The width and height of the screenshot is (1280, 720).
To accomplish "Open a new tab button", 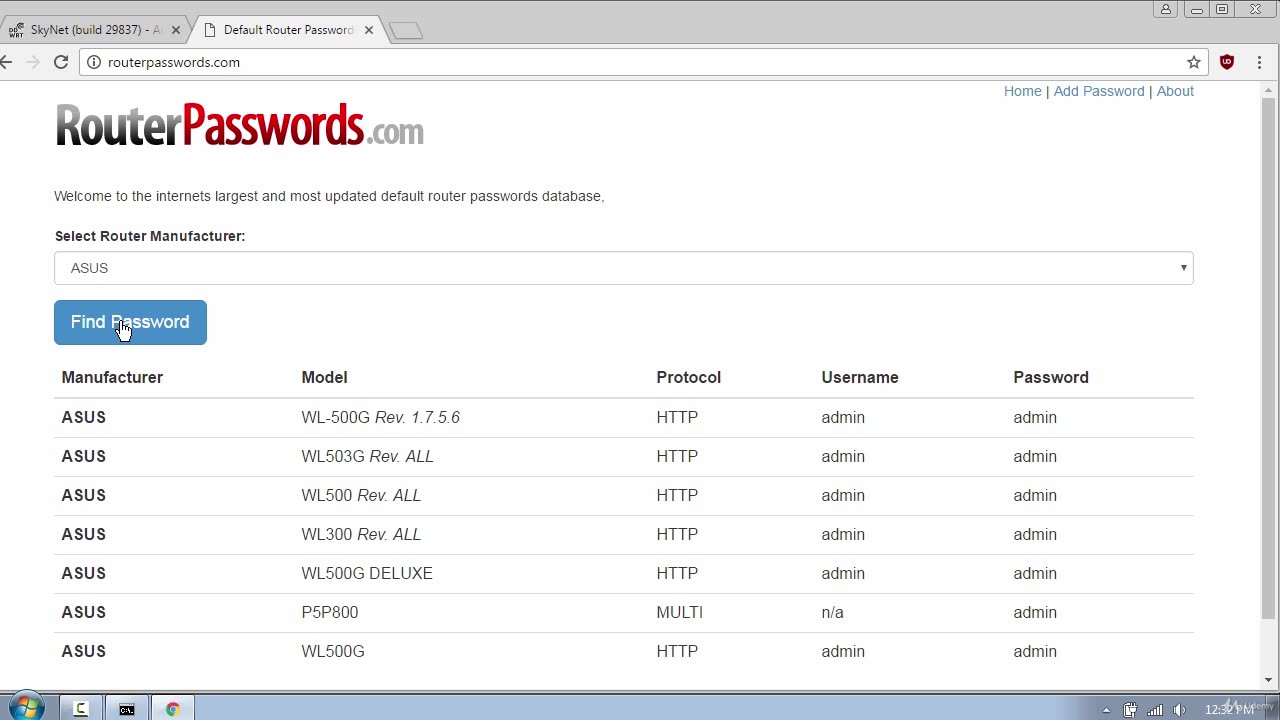I will pos(405,31).
